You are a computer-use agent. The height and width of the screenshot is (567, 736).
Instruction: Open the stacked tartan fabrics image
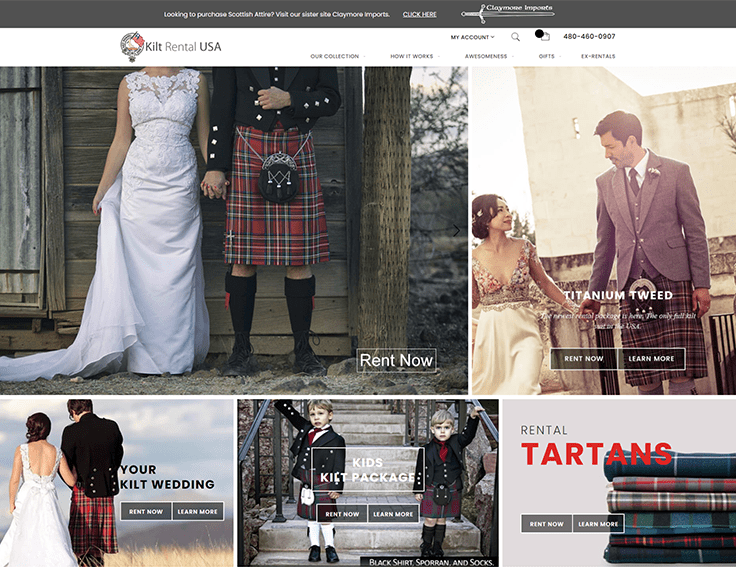(670, 509)
